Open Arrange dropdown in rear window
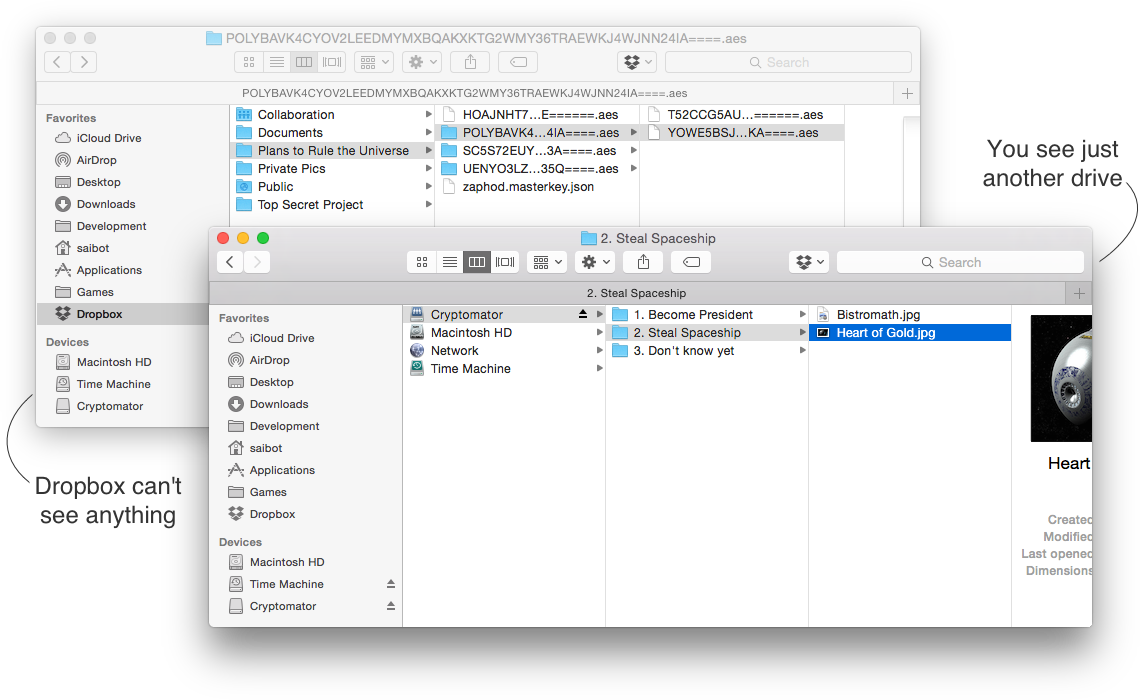This screenshot has height=700, width=1140. (x=374, y=62)
